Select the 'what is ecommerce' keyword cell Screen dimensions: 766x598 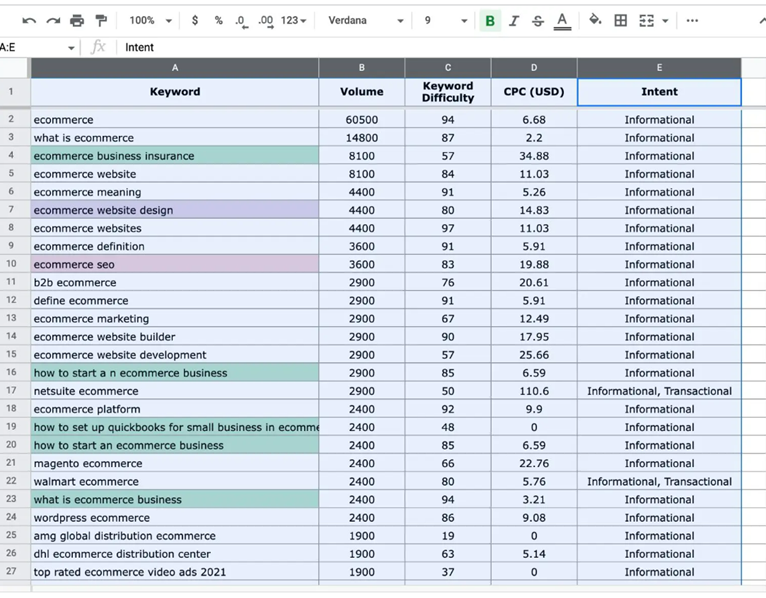[175, 138]
